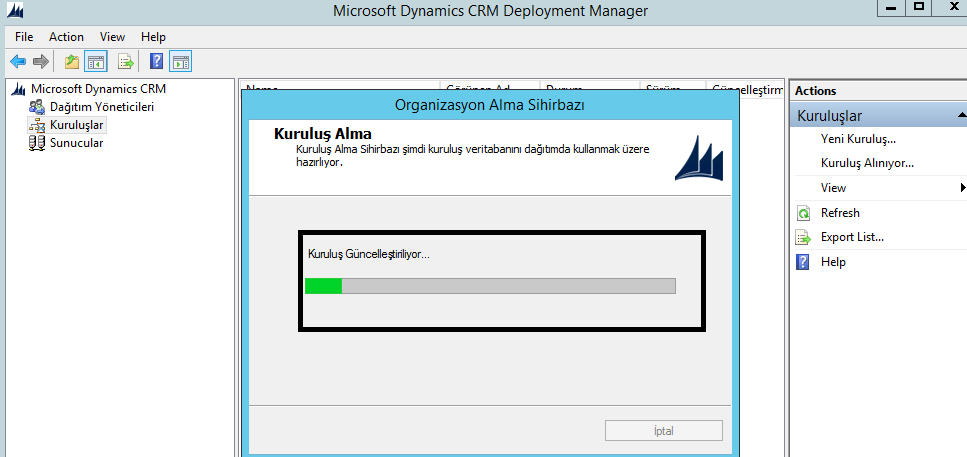The image size is (967, 457).
Task: Select Dağıtım Yöneticileri in the tree
Action: (x=102, y=107)
